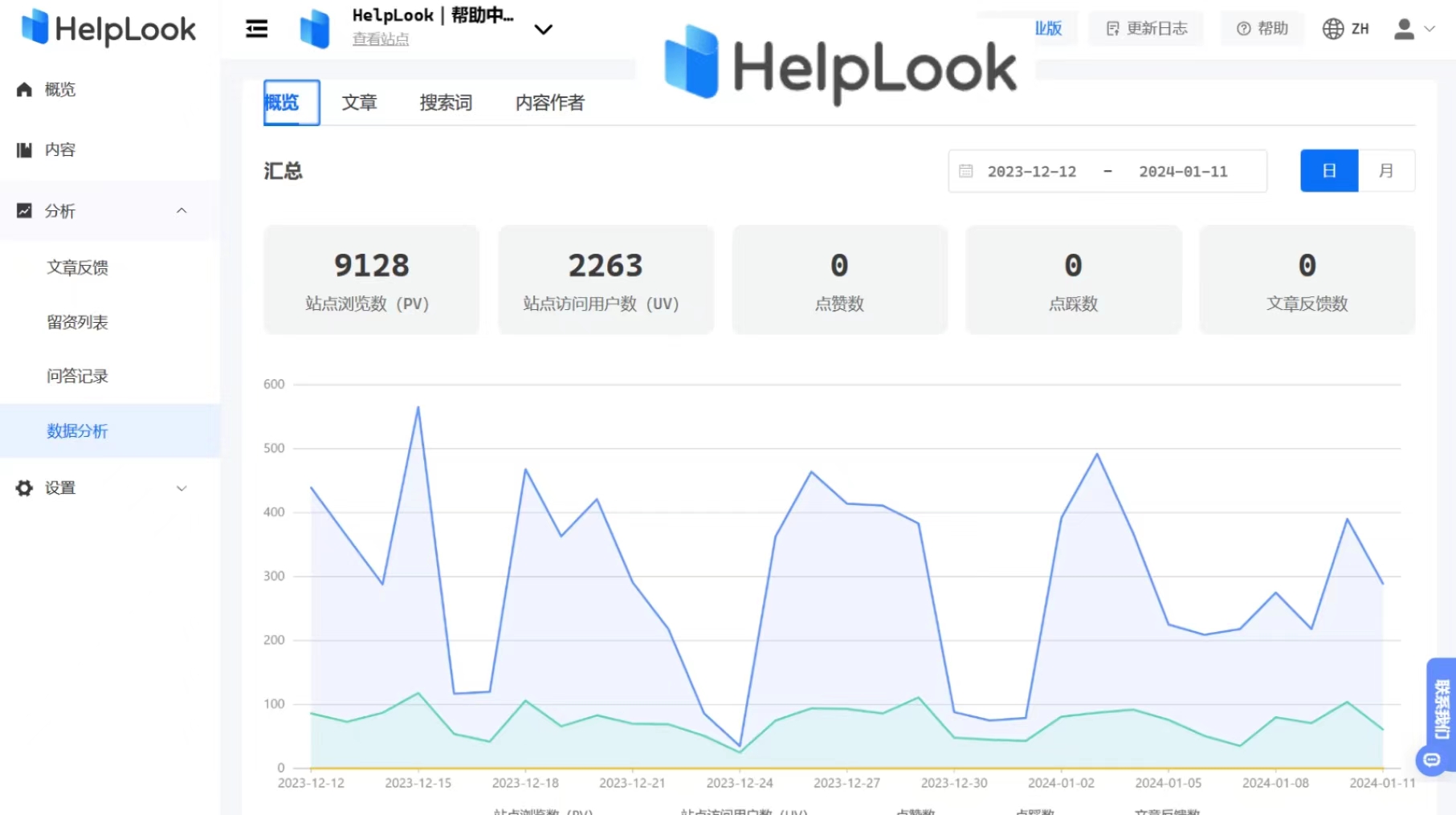Open the round chat bubble widget
The image size is (1456, 815).
pyautogui.click(x=1432, y=760)
